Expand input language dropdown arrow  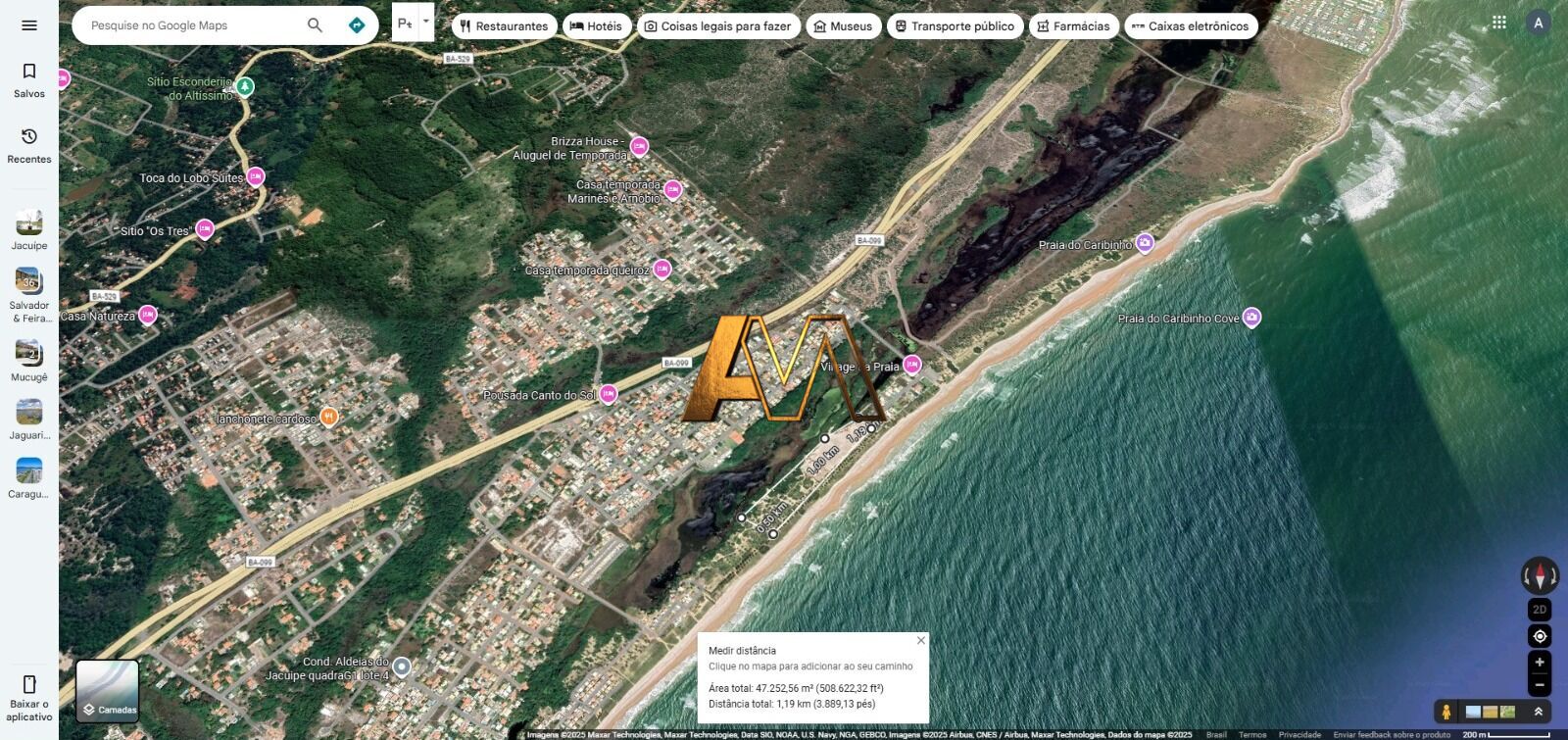[425, 22]
